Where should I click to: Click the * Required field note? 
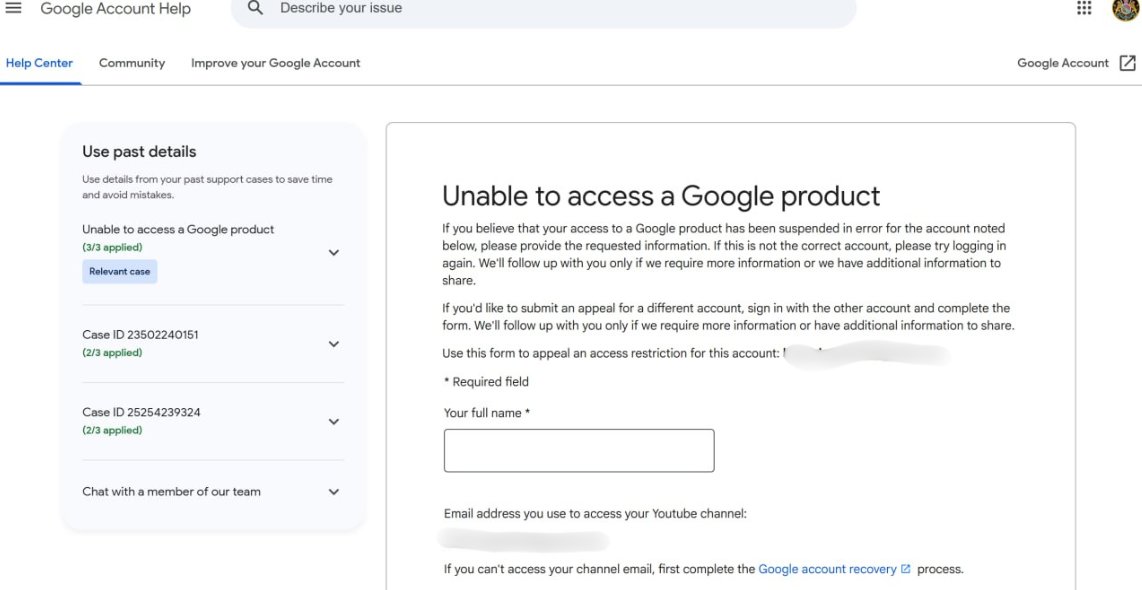[x=487, y=382]
